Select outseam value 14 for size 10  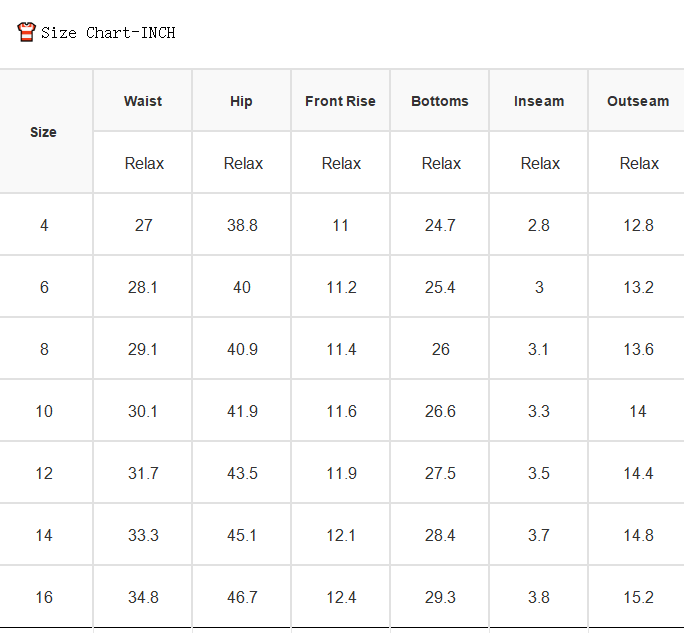(638, 411)
